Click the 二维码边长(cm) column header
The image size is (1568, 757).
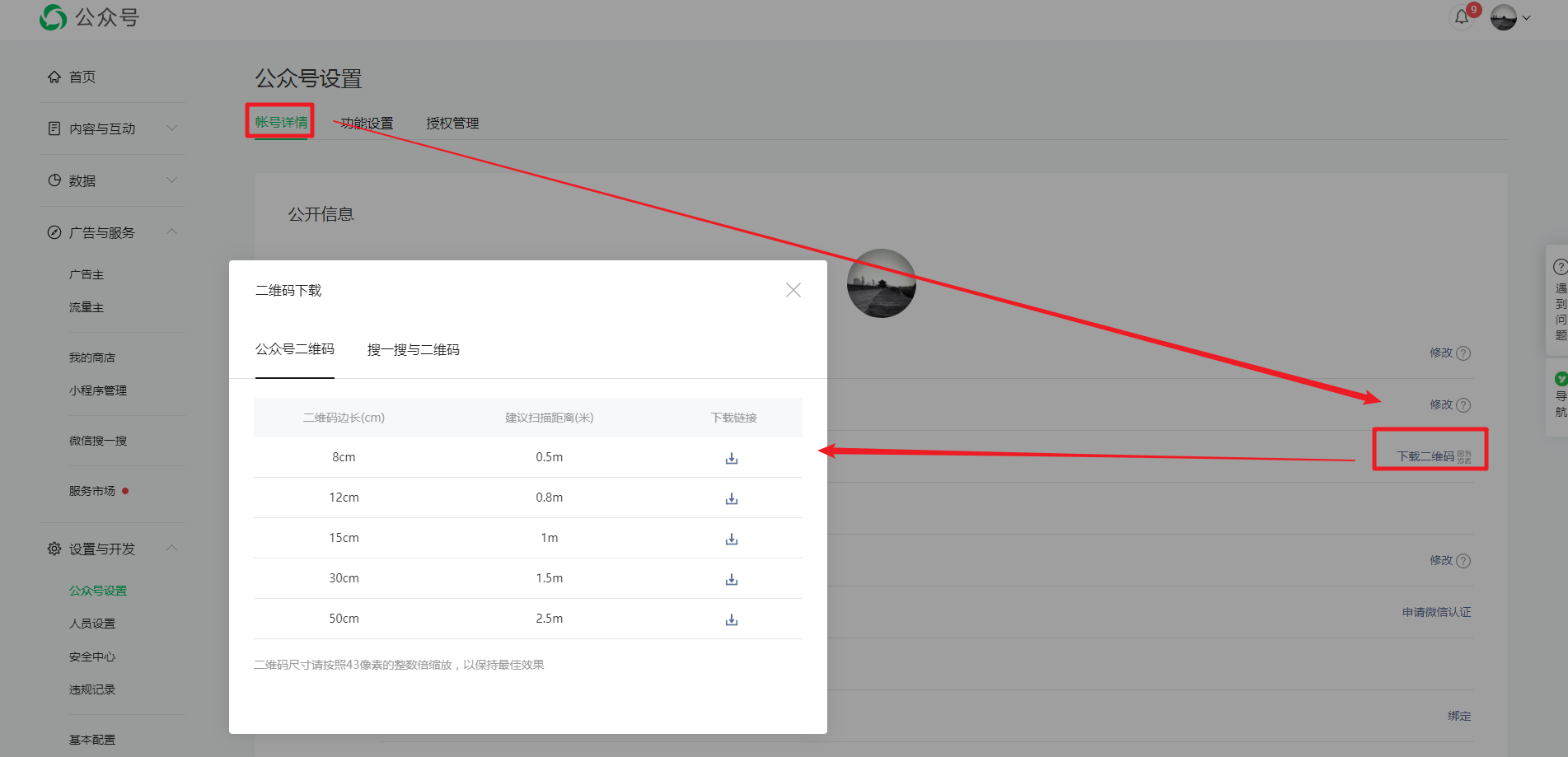click(344, 418)
